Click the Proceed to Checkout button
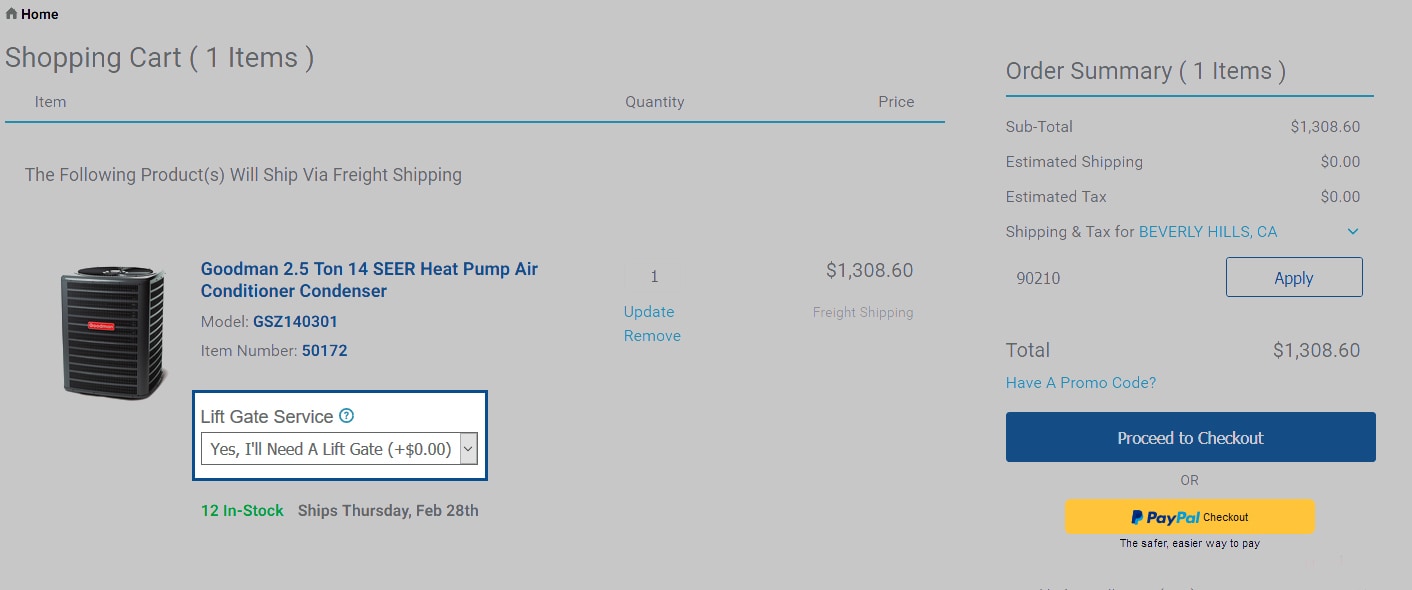The width and height of the screenshot is (1412, 590). [x=1190, y=438]
